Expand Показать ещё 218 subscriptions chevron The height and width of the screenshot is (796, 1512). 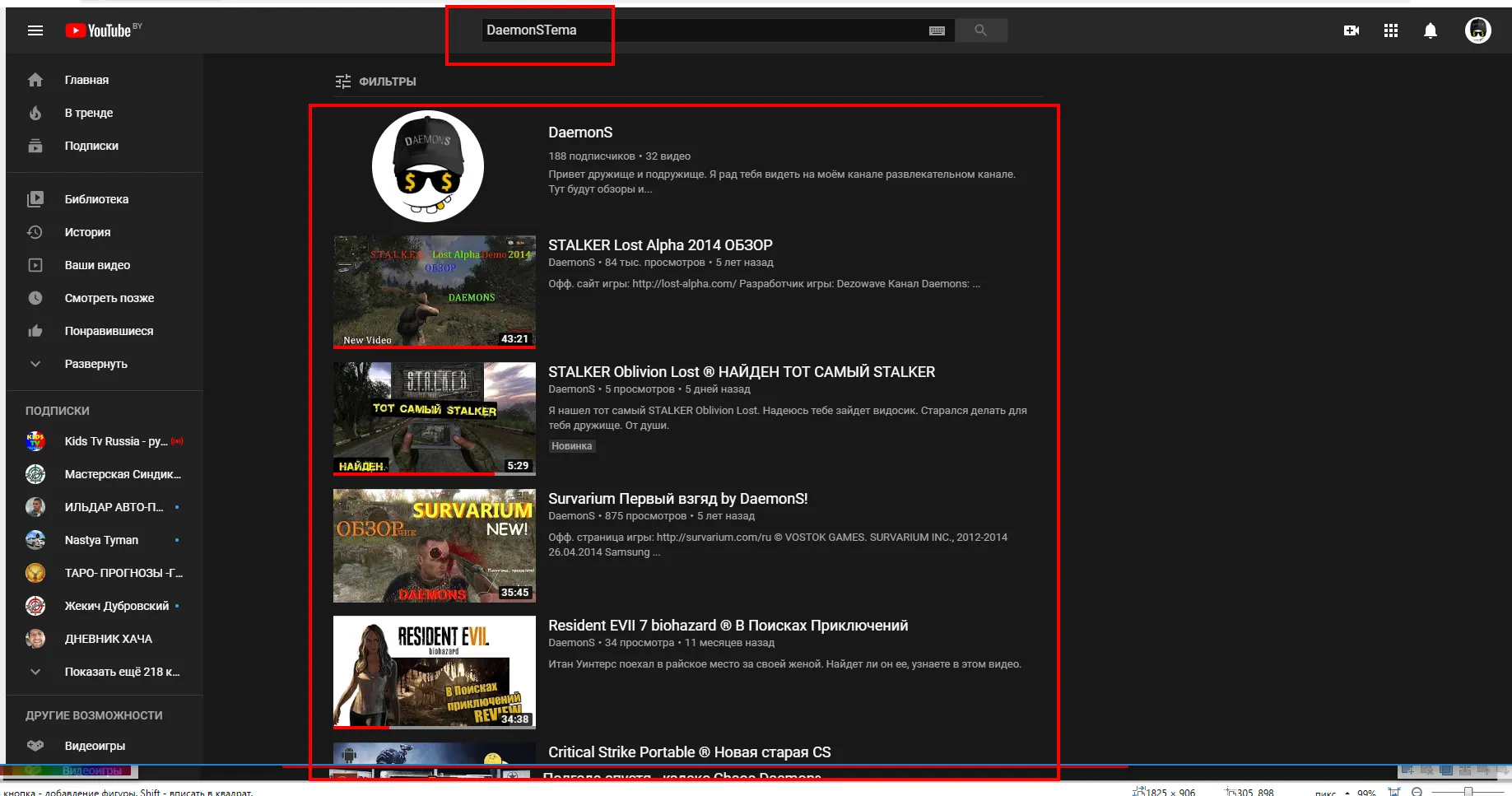35,672
